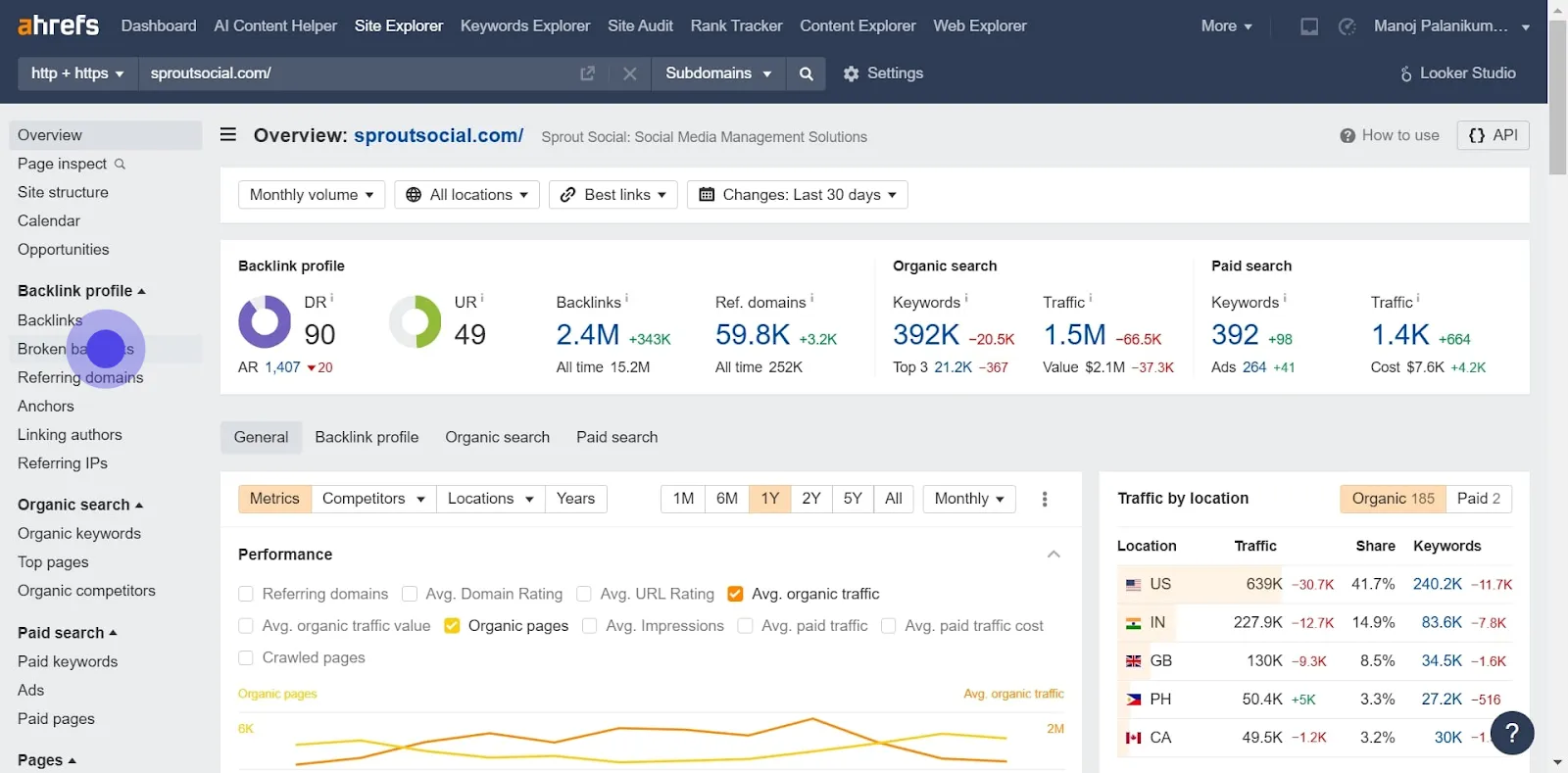This screenshot has width=1568, height=773.
Task: Open Changes: Last 30 days dropdown
Action: pos(798,195)
